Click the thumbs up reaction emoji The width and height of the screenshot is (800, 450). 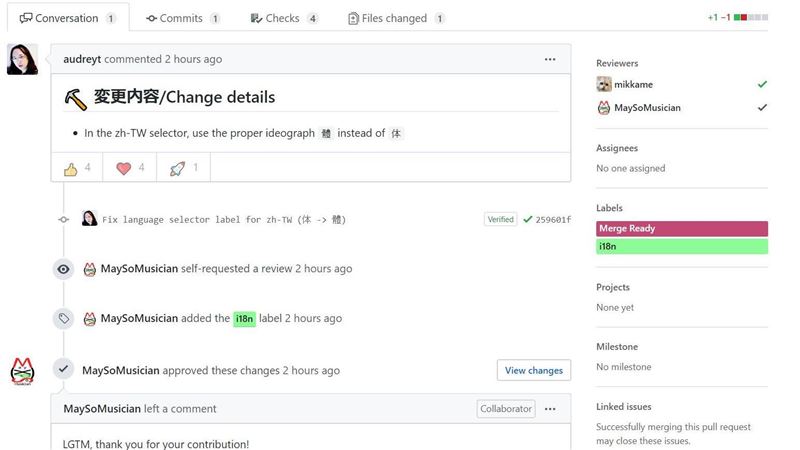click(71, 168)
